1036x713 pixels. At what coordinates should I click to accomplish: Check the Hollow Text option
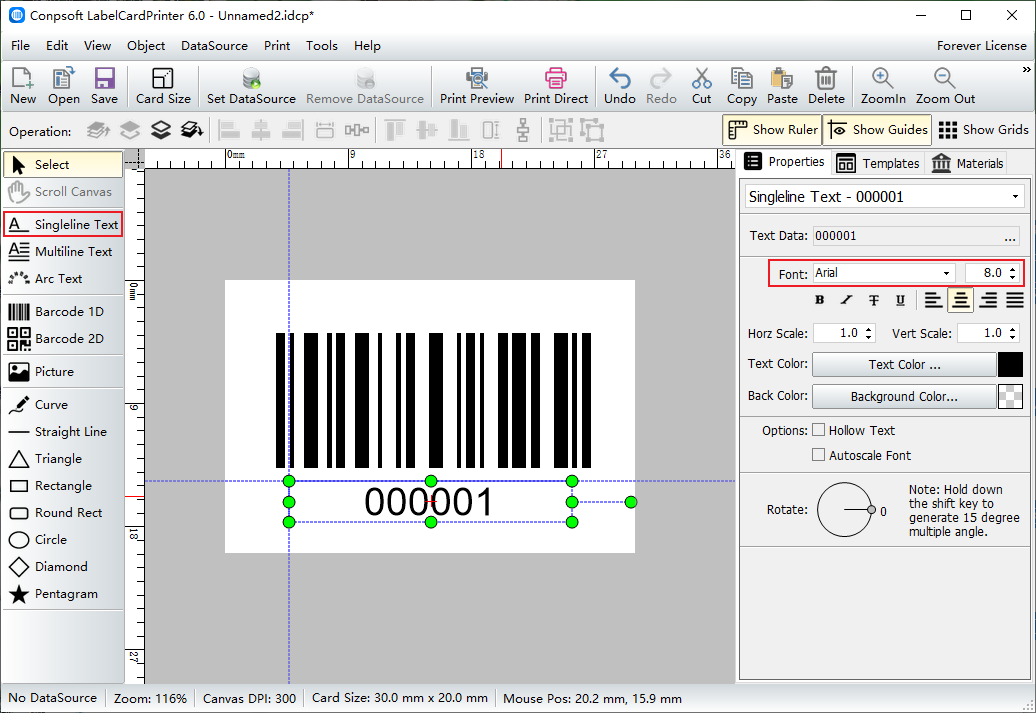click(818, 430)
